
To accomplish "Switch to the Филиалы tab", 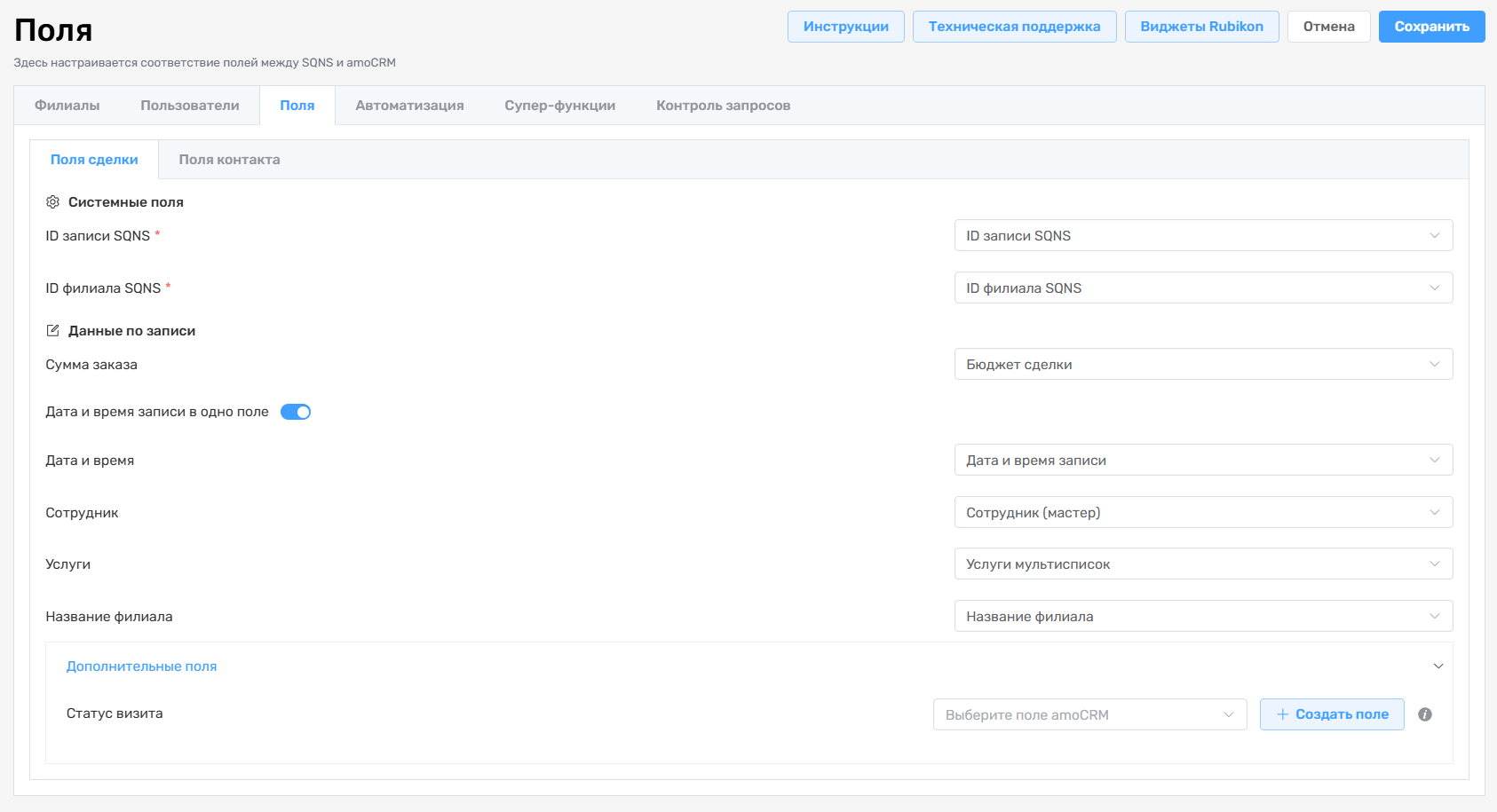I will [67, 106].
